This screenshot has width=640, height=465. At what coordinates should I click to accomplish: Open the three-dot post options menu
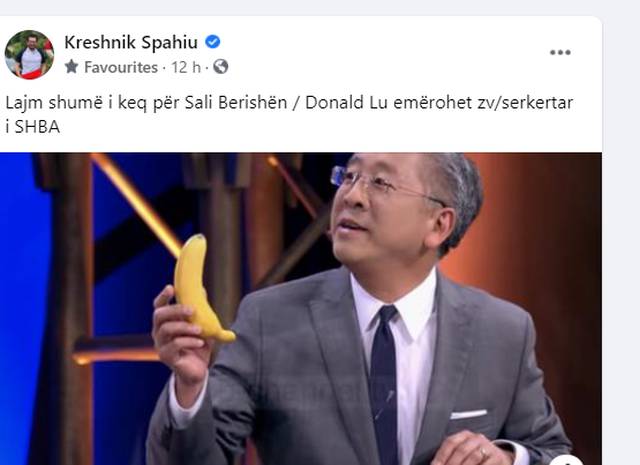point(560,52)
